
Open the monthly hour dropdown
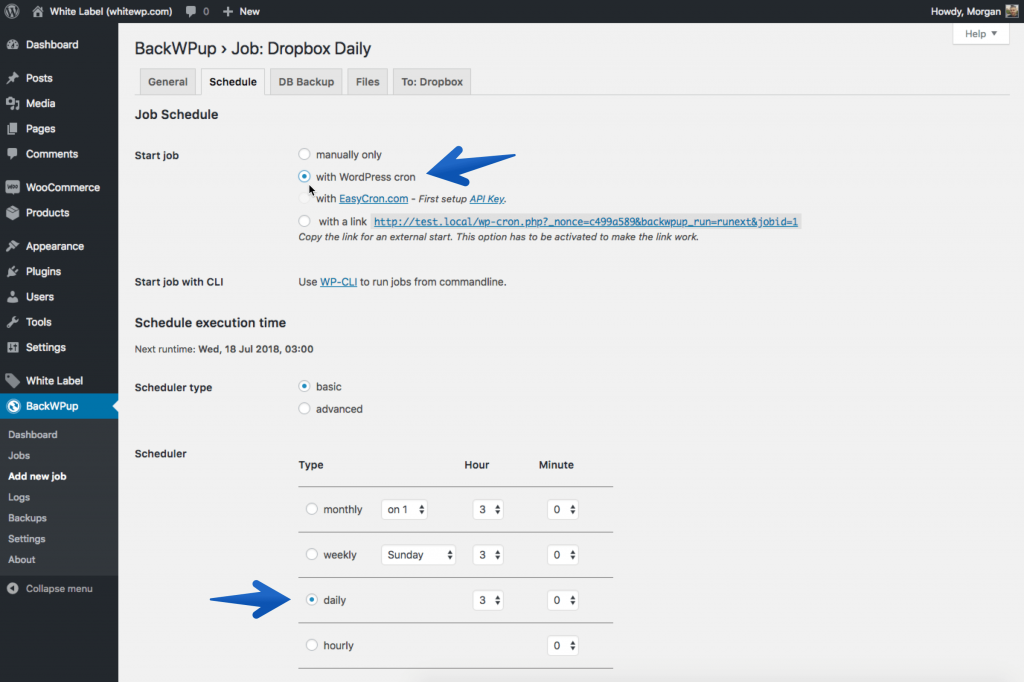pyautogui.click(x=488, y=509)
